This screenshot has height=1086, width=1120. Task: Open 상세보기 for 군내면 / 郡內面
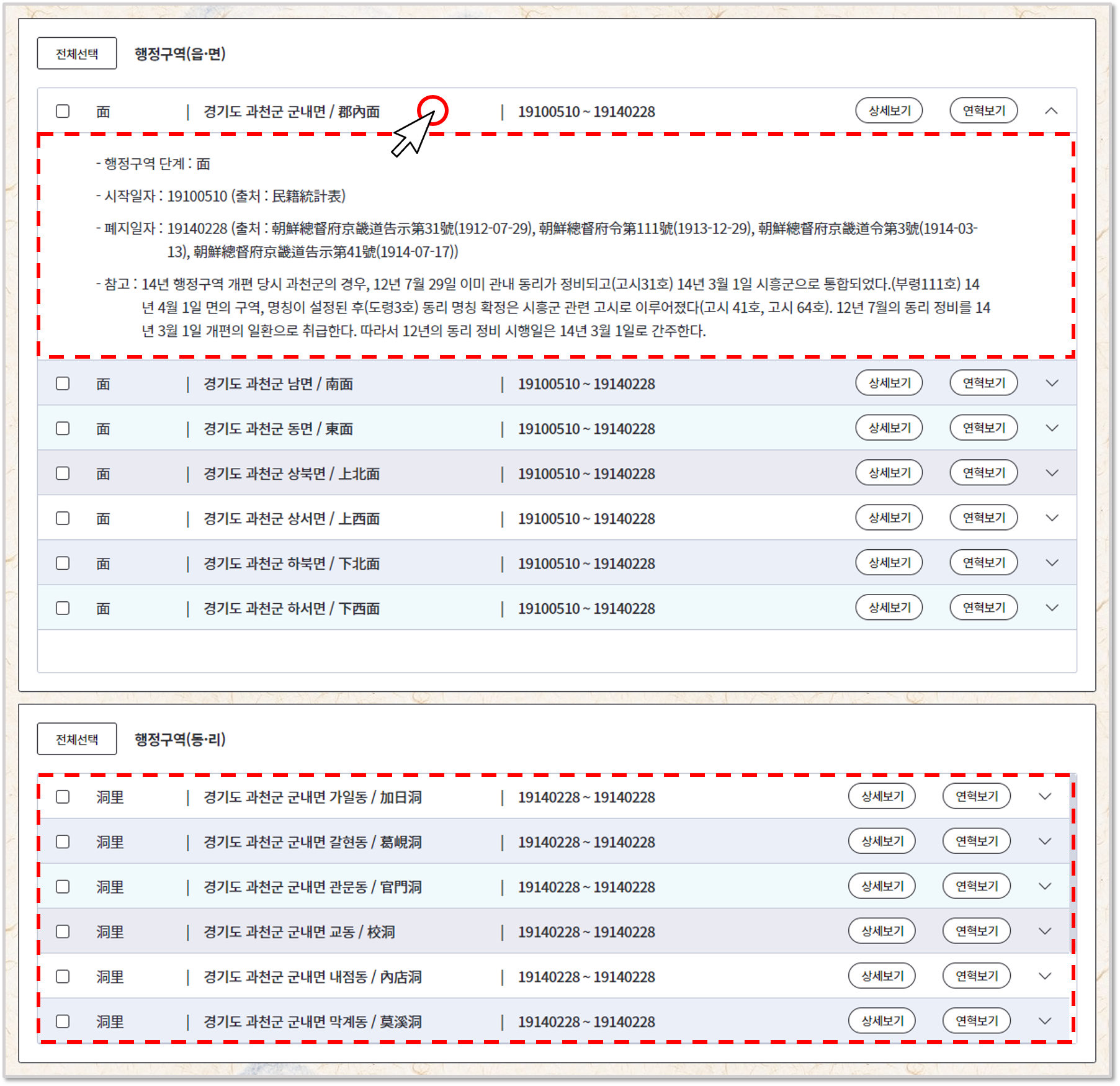pyautogui.click(x=889, y=110)
